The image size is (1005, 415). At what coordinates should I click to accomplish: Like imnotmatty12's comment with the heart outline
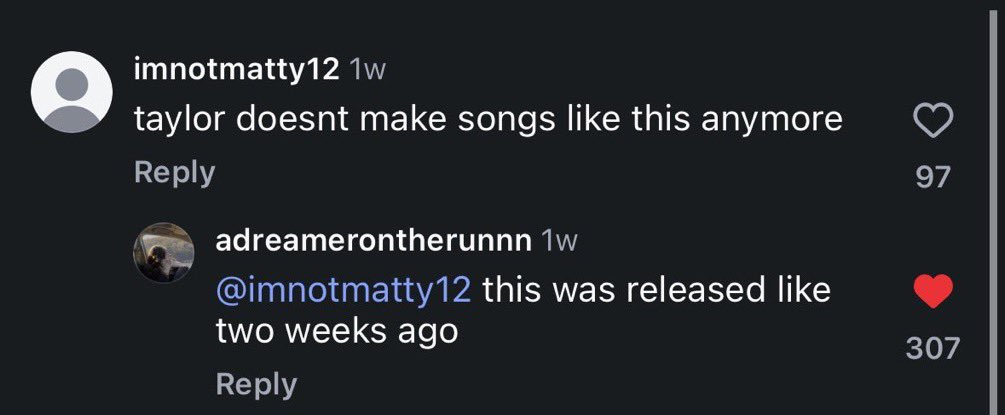pyautogui.click(x=933, y=121)
